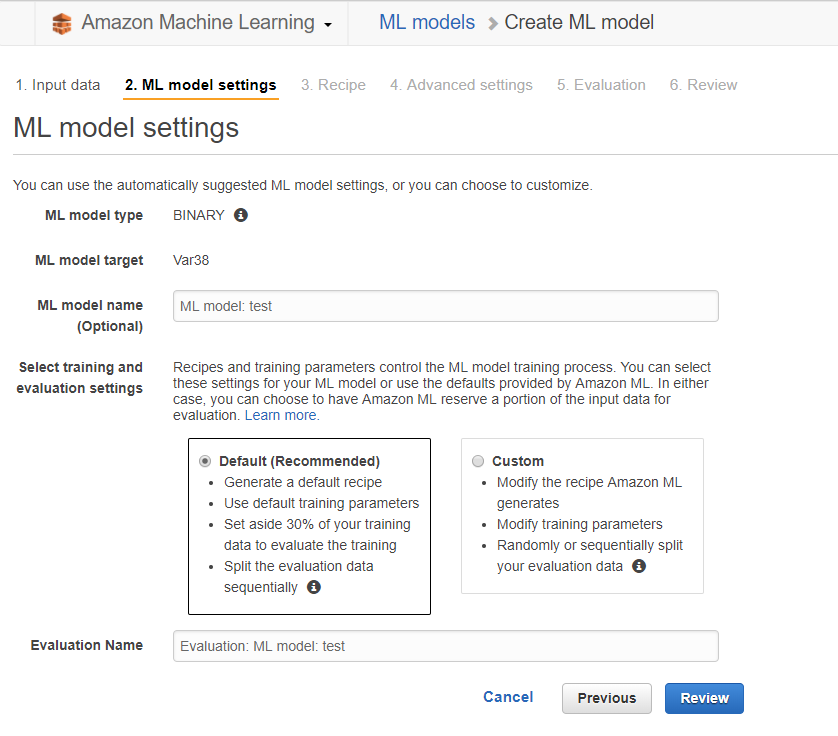Click breadcrumb arrow between ML models and Create ML model
This screenshot has height=736, width=838.
[492, 24]
